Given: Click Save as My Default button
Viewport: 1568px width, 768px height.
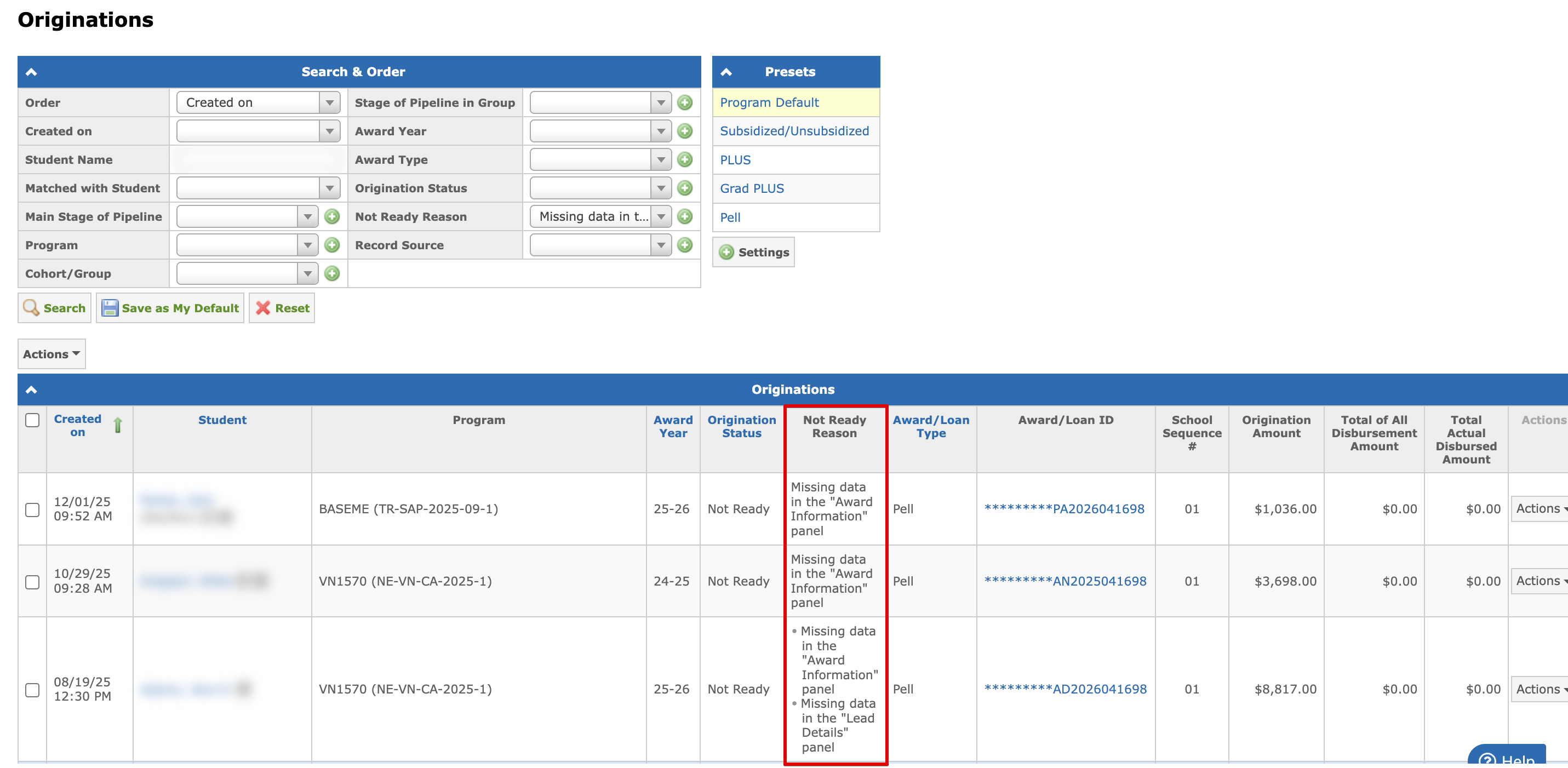Looking at the screenshot, I should 170,308.
